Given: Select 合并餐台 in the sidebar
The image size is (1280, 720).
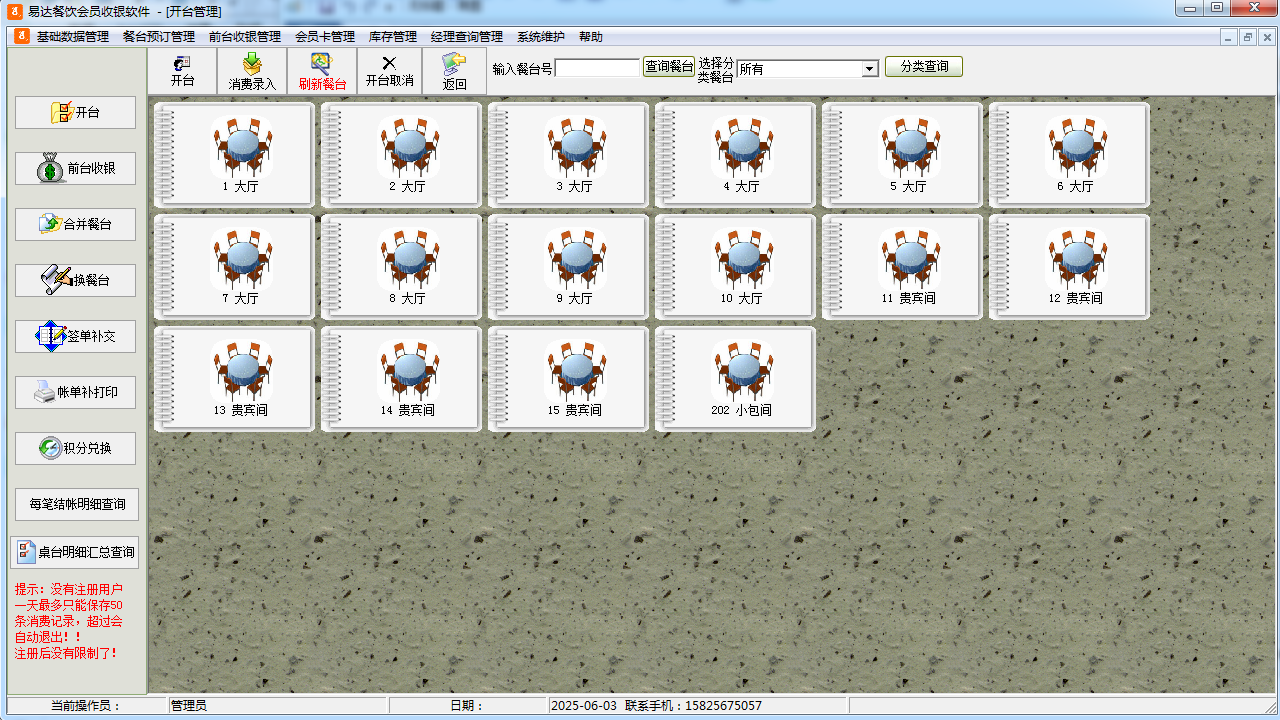Looking at the screenshot, I should coord(75,225).
